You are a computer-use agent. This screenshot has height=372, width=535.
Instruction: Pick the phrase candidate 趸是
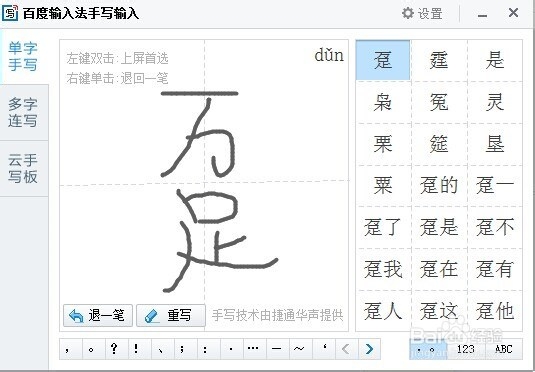coord(439,227)
